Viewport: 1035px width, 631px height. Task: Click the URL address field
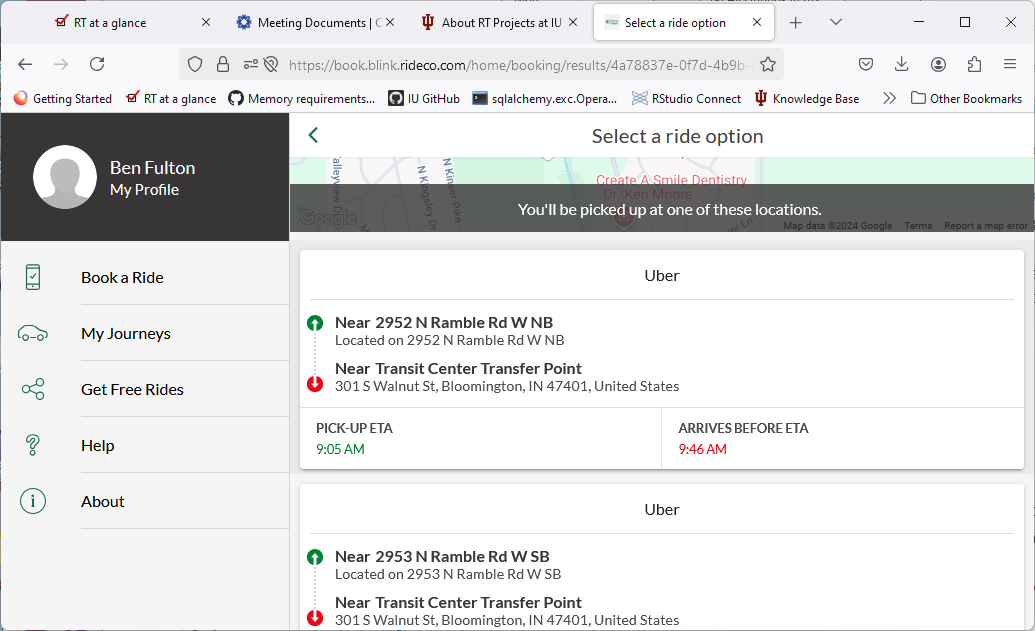point(518,65)
